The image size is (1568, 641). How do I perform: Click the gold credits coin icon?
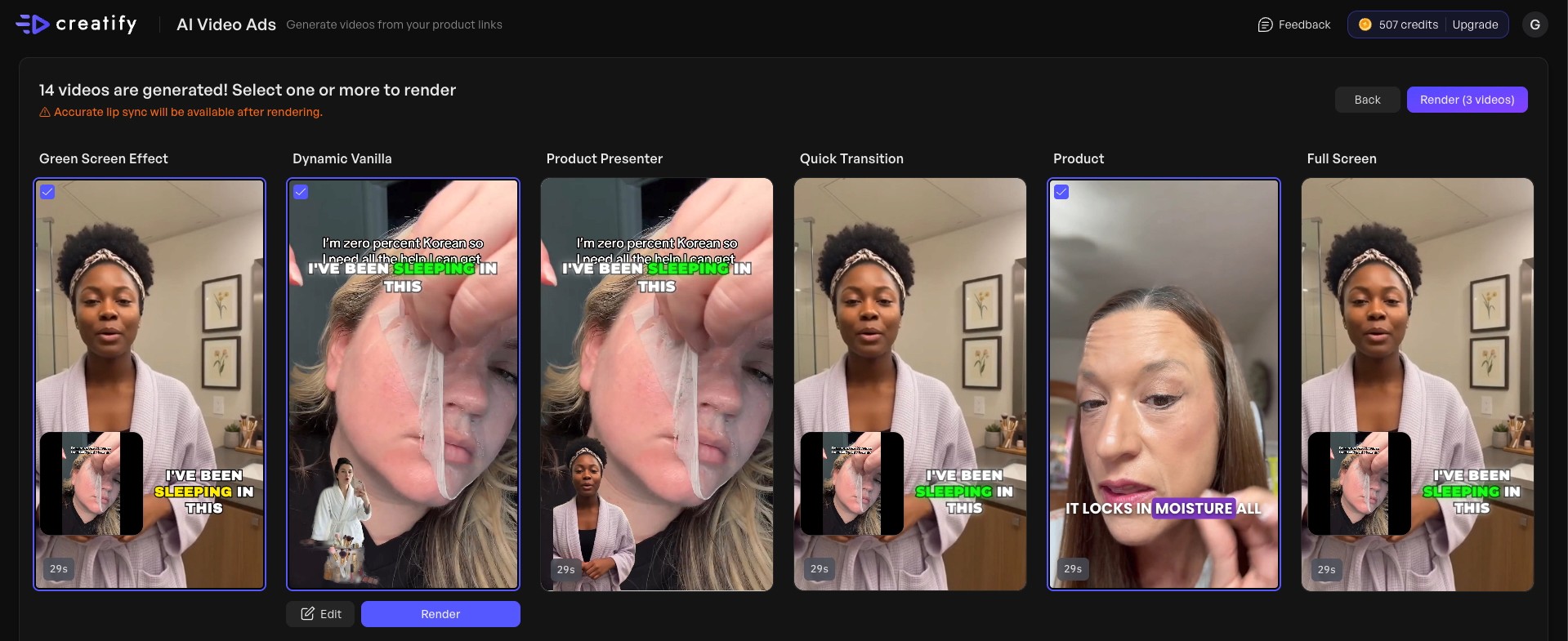(1365, 24)
